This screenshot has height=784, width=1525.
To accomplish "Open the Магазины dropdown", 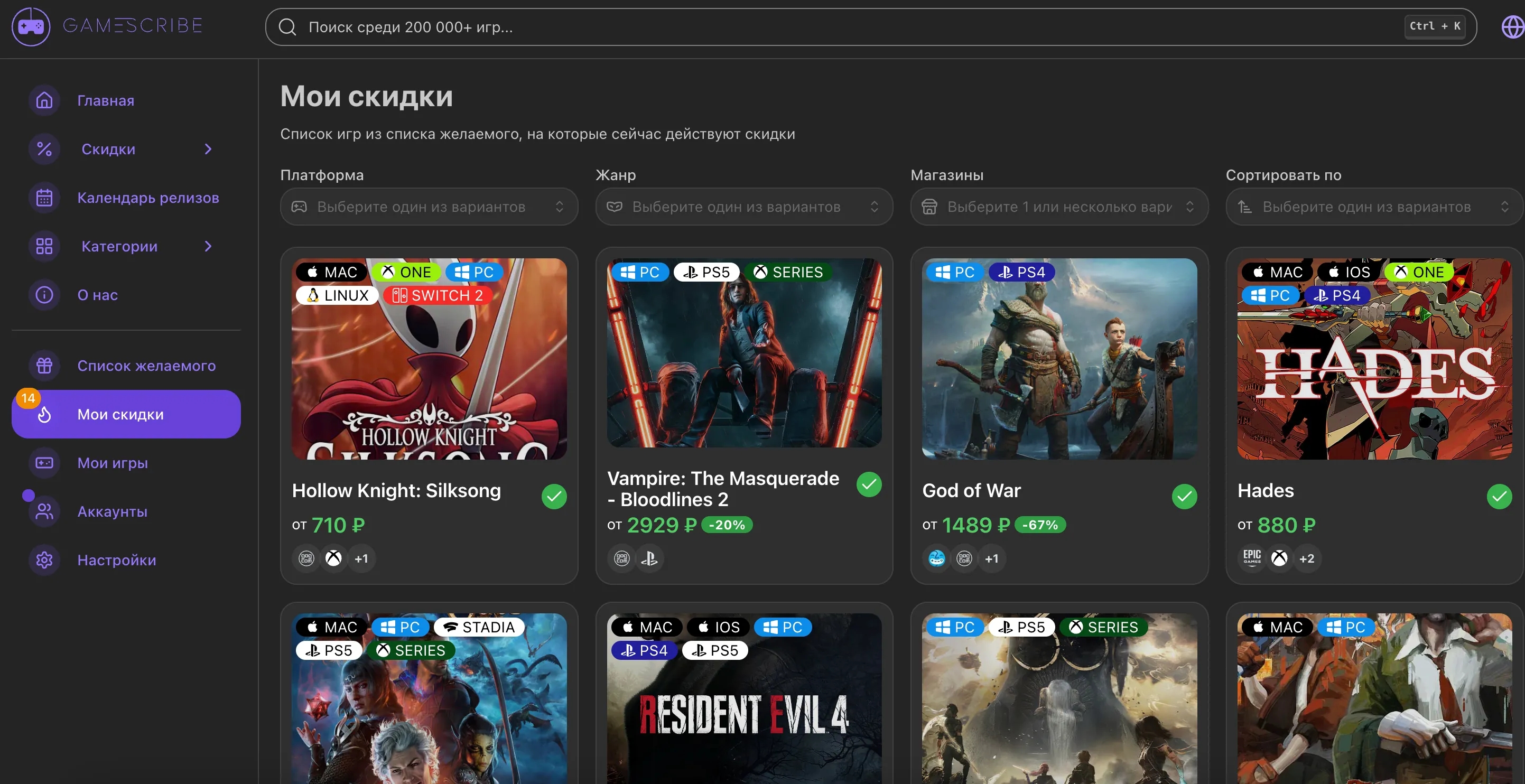I will [1058, 207].
